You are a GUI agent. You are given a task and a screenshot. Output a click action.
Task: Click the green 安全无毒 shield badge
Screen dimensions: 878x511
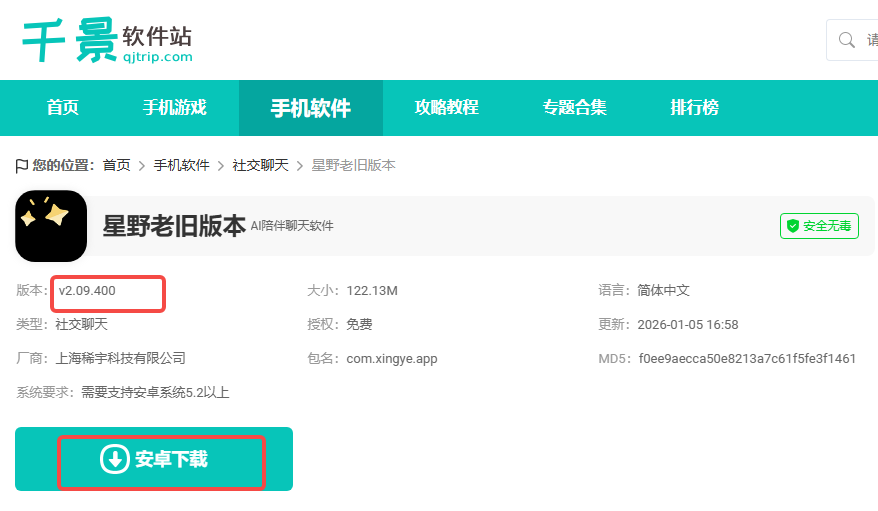pos(819,226)
